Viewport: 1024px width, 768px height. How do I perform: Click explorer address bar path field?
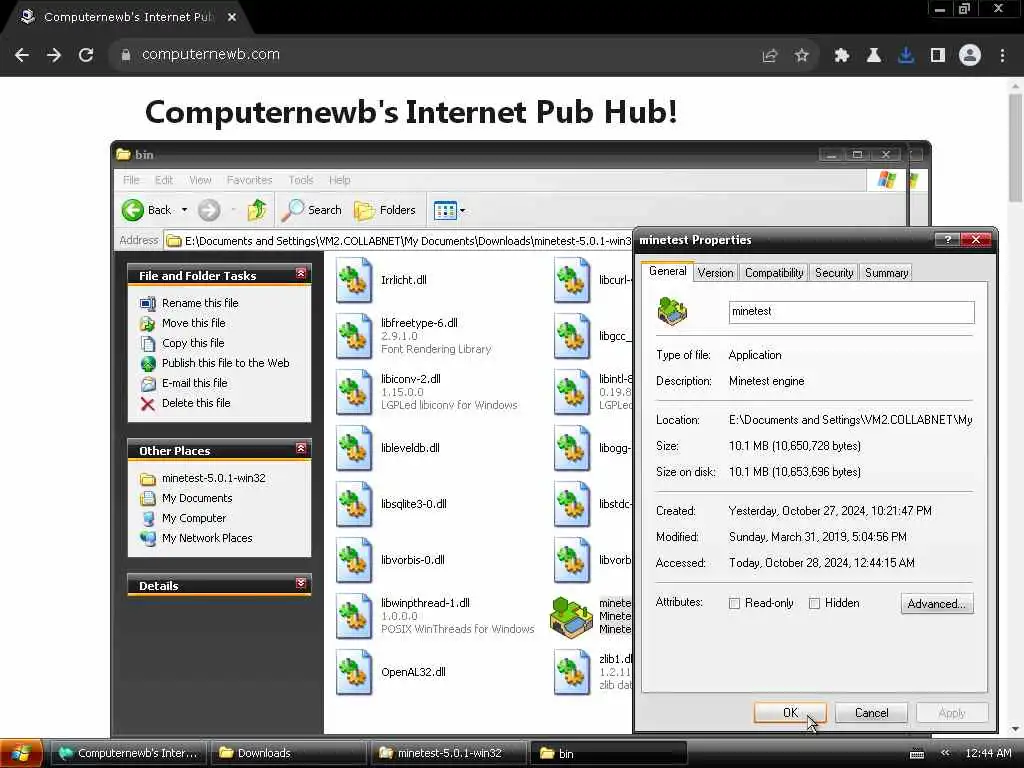398,241
